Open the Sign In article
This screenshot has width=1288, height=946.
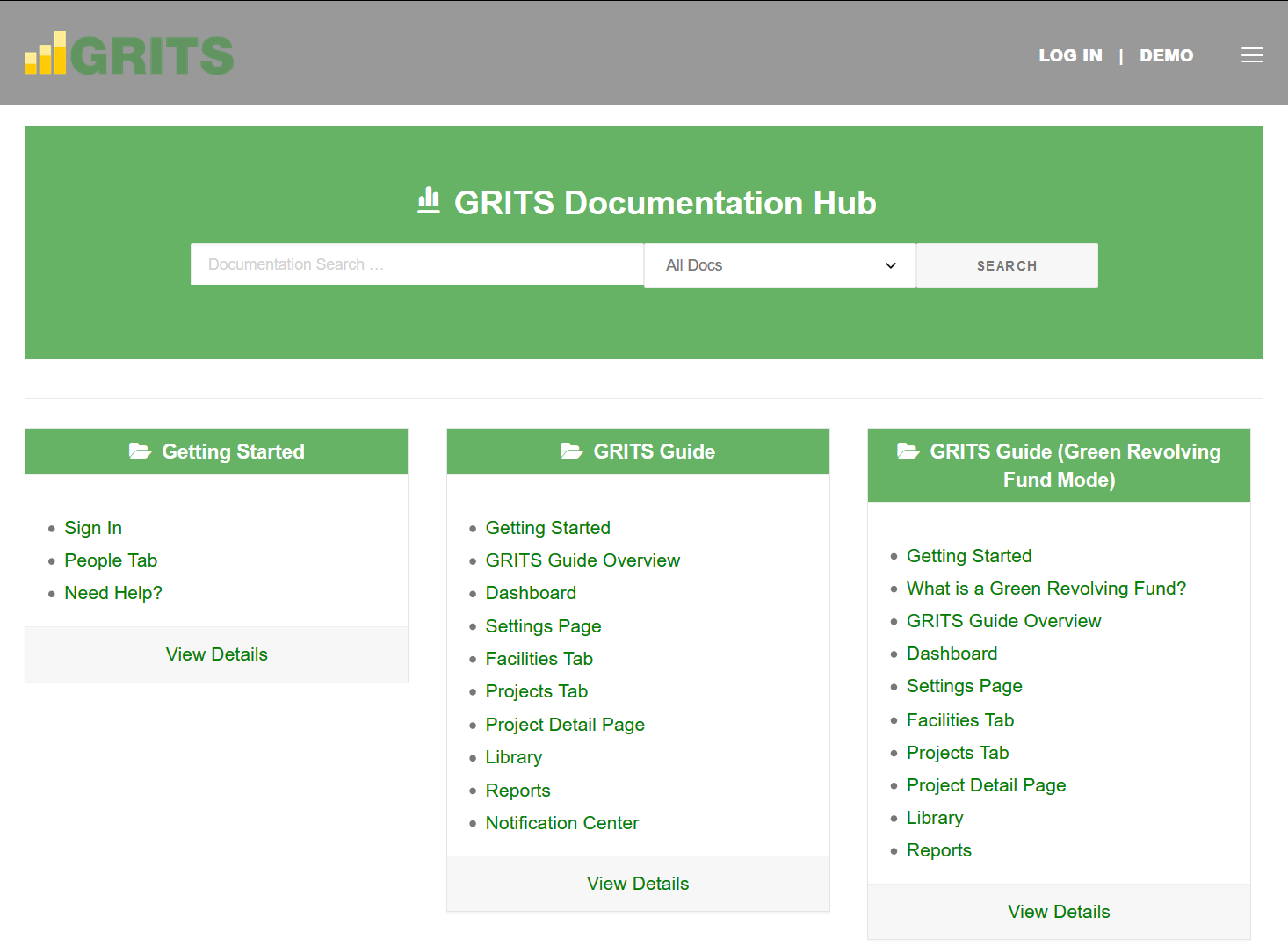pos(93,528)
